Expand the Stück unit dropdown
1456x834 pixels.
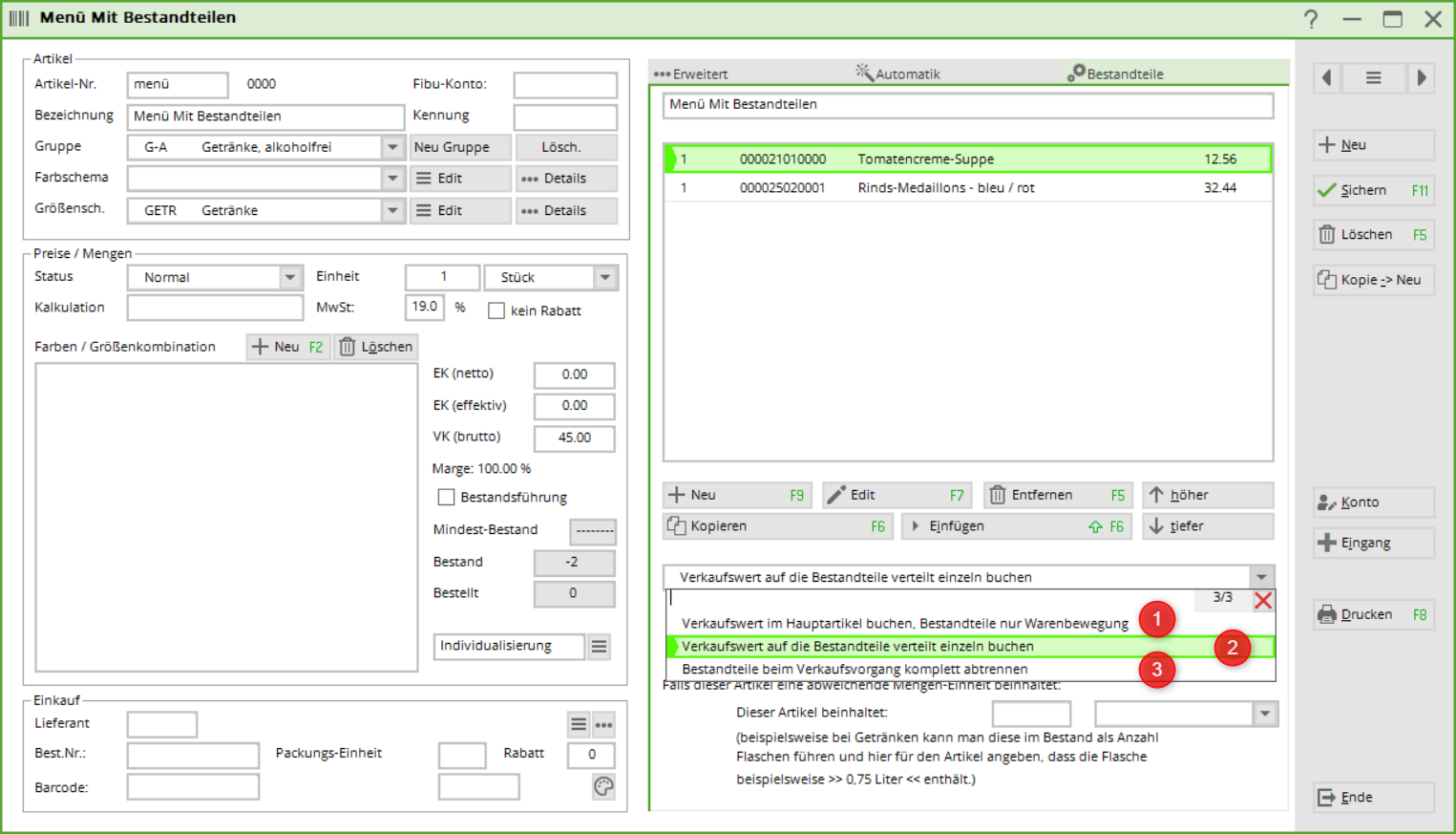coord(604,277)
